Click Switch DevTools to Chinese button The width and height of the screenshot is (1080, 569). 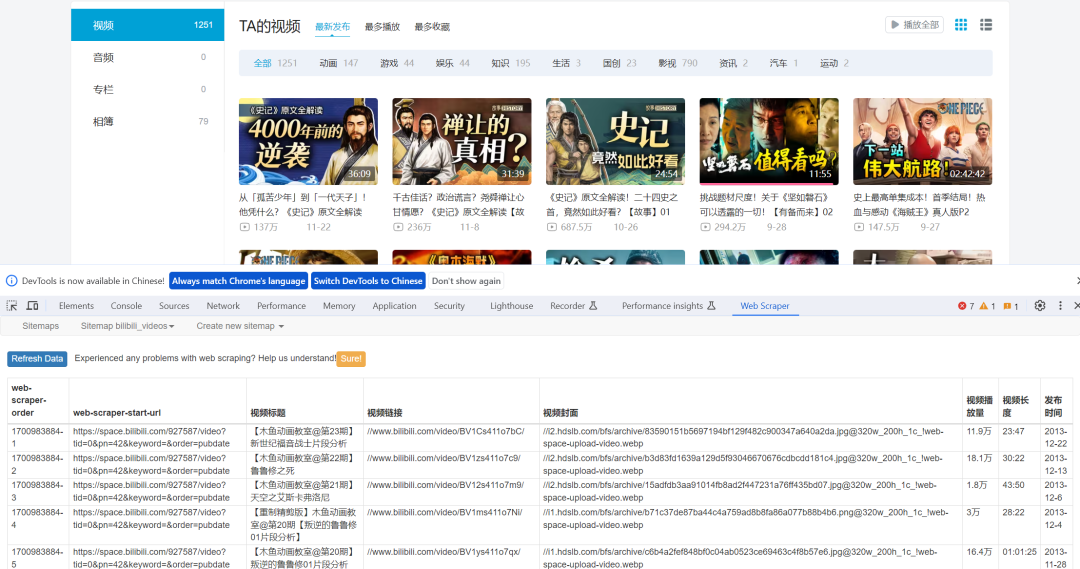point(368,281)
